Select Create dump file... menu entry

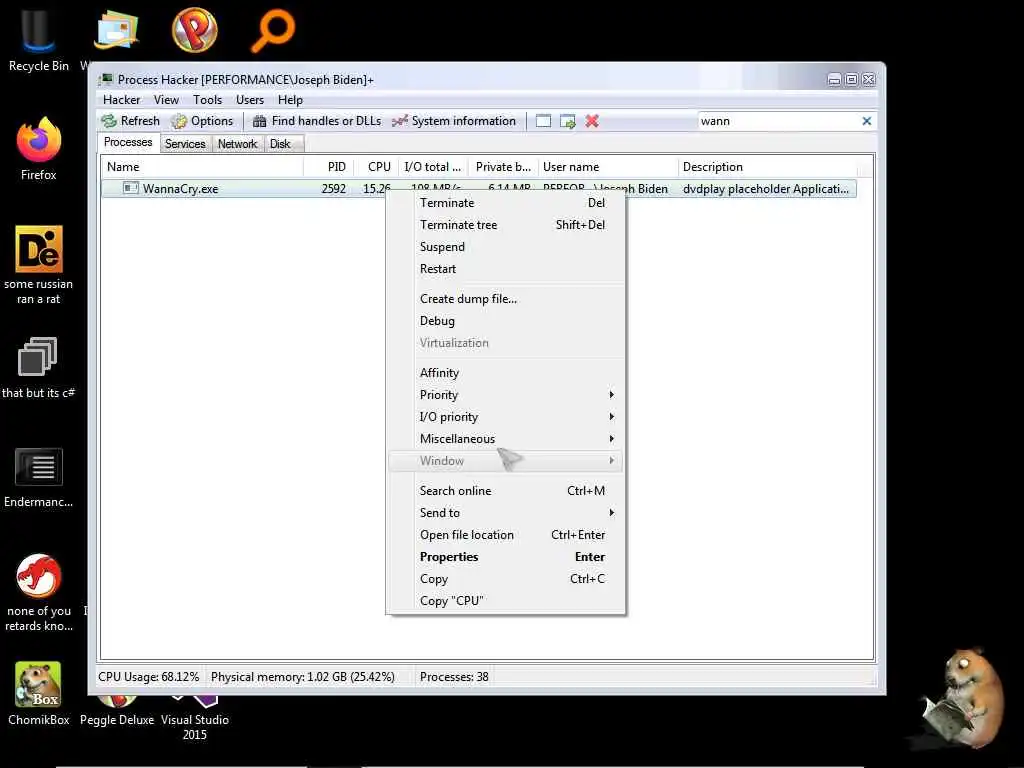pos(505,299)
